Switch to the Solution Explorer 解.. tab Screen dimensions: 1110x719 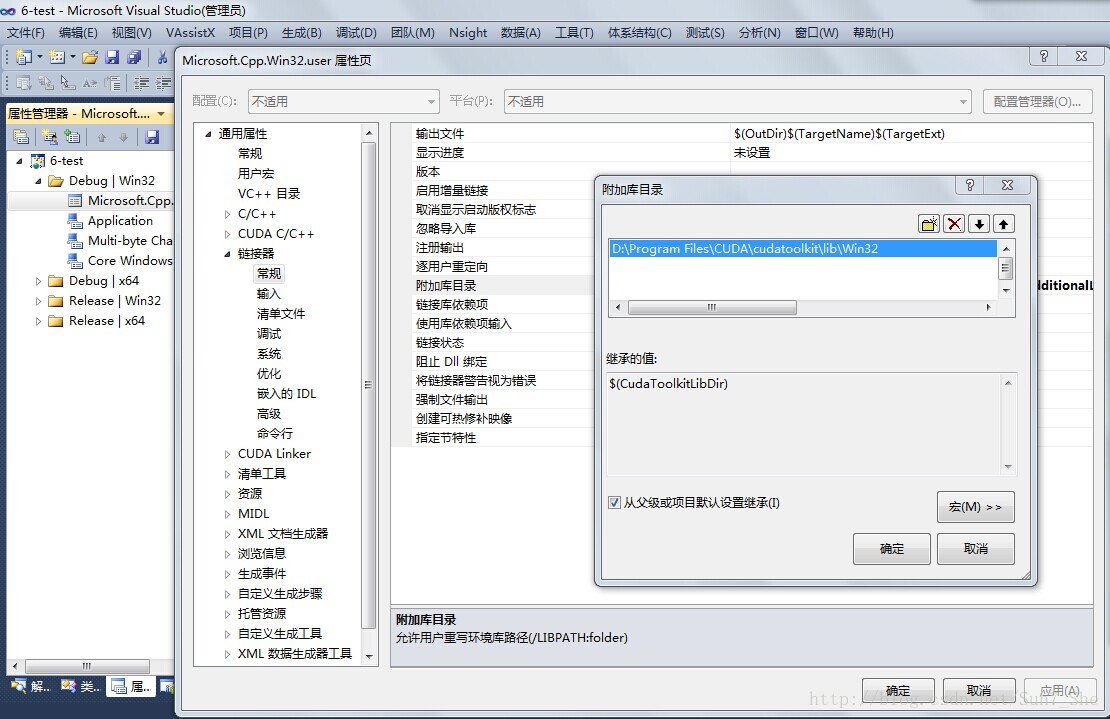pos(31,686)
